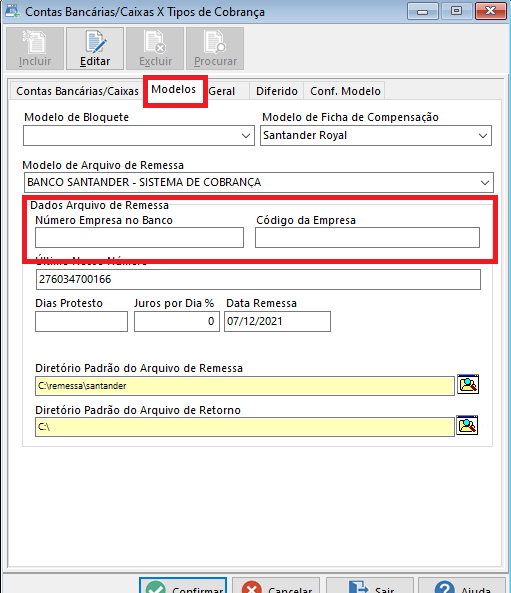Viewport: 511px width, 593px height.
Task: Open the Modelo de Ficha de Compensação dropdown
Action: [x=483, y=136]
